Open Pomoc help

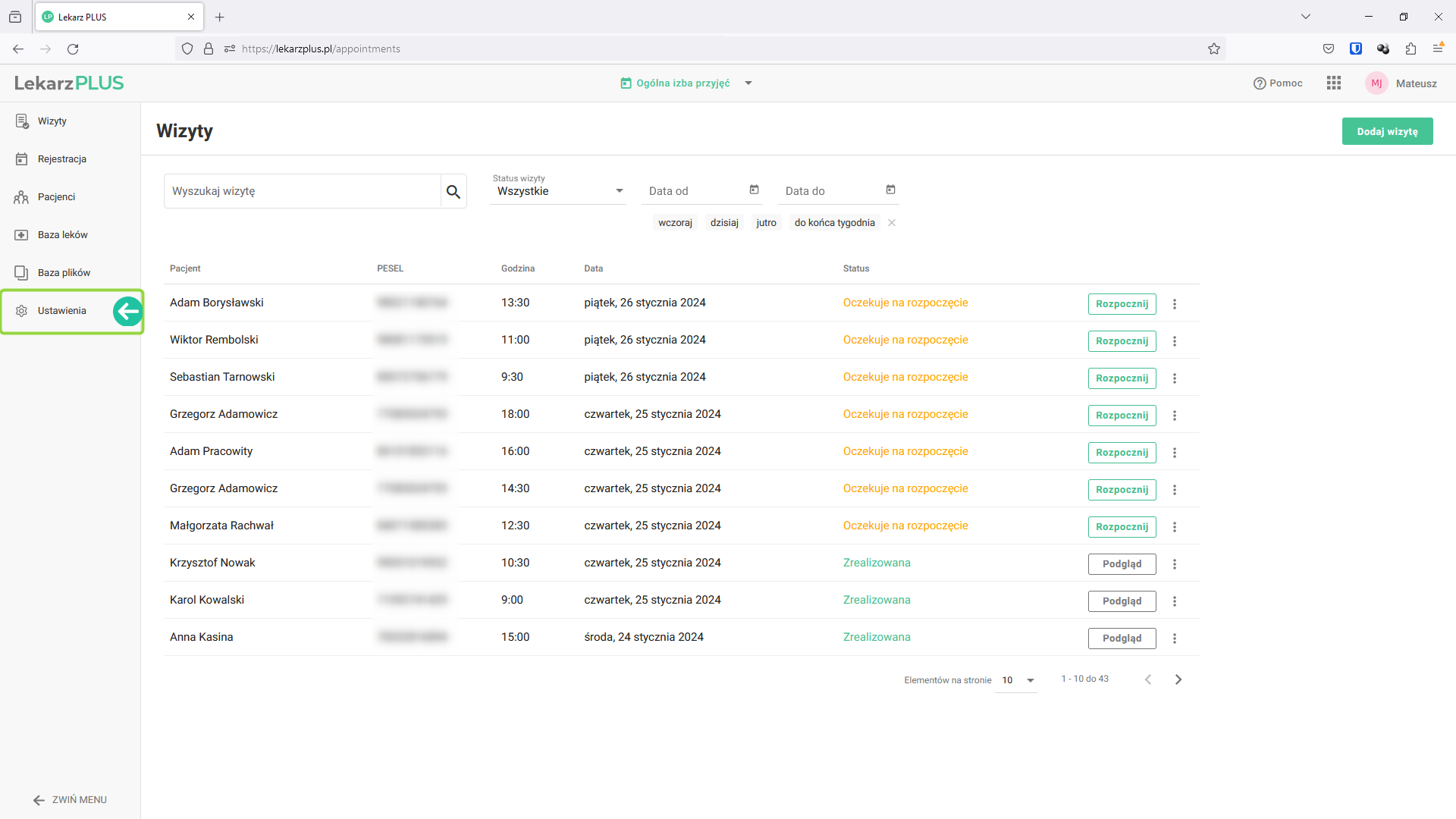(x=1278, y=83)
